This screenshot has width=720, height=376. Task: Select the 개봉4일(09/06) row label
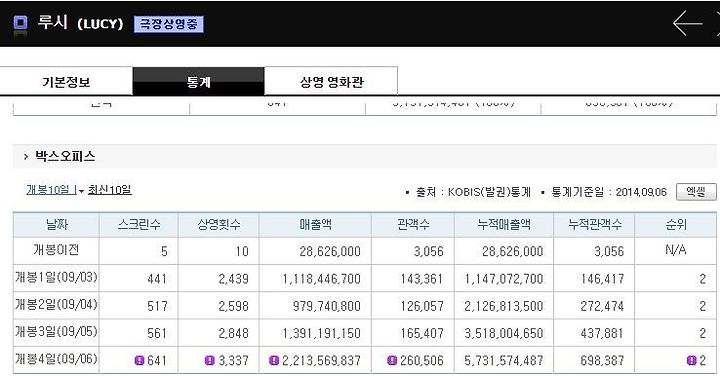pyautogui.click(x=56, y=359)
